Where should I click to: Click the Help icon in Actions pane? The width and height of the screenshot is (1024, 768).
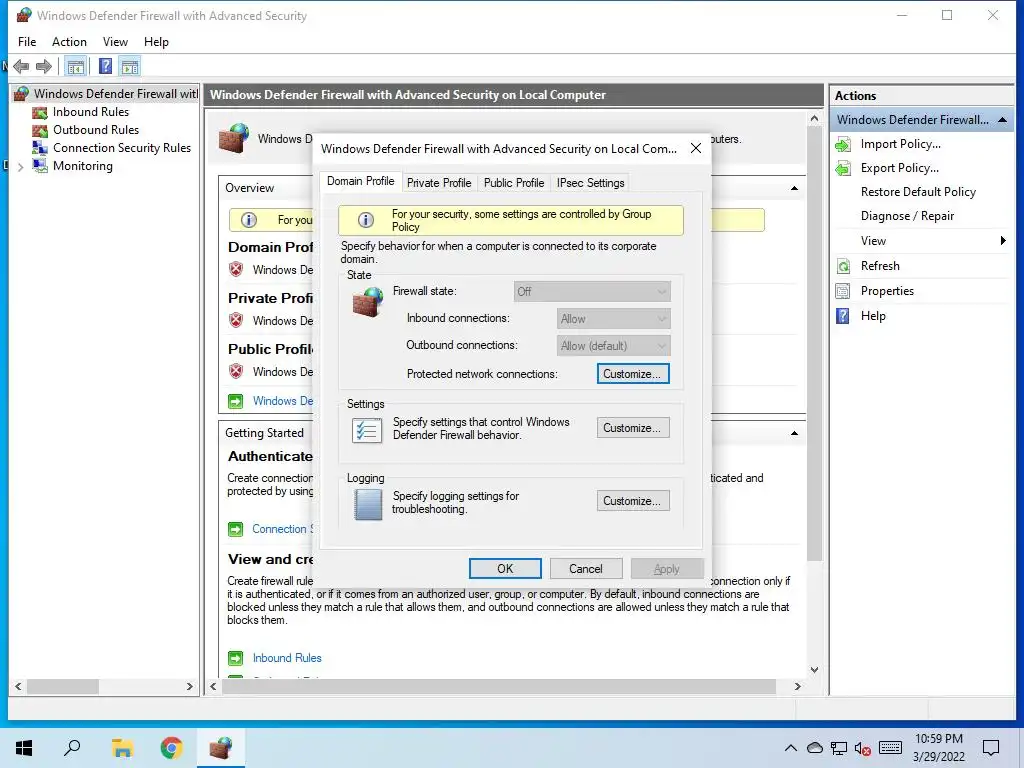click(x=843, y=316)
